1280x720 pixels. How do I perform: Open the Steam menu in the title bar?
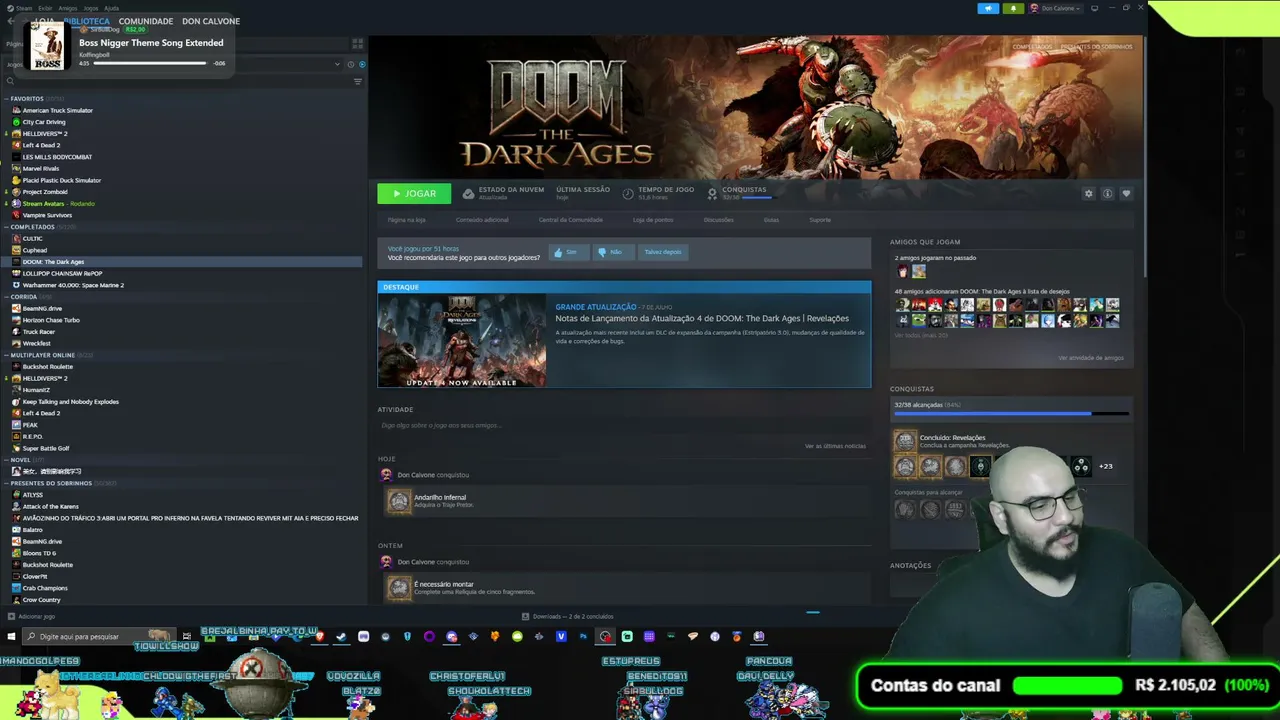coord(25,8)
